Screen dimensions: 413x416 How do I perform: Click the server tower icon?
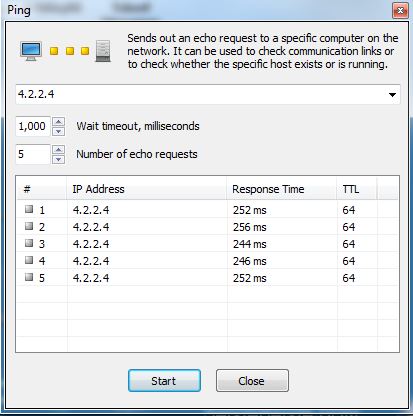[103, 51]
